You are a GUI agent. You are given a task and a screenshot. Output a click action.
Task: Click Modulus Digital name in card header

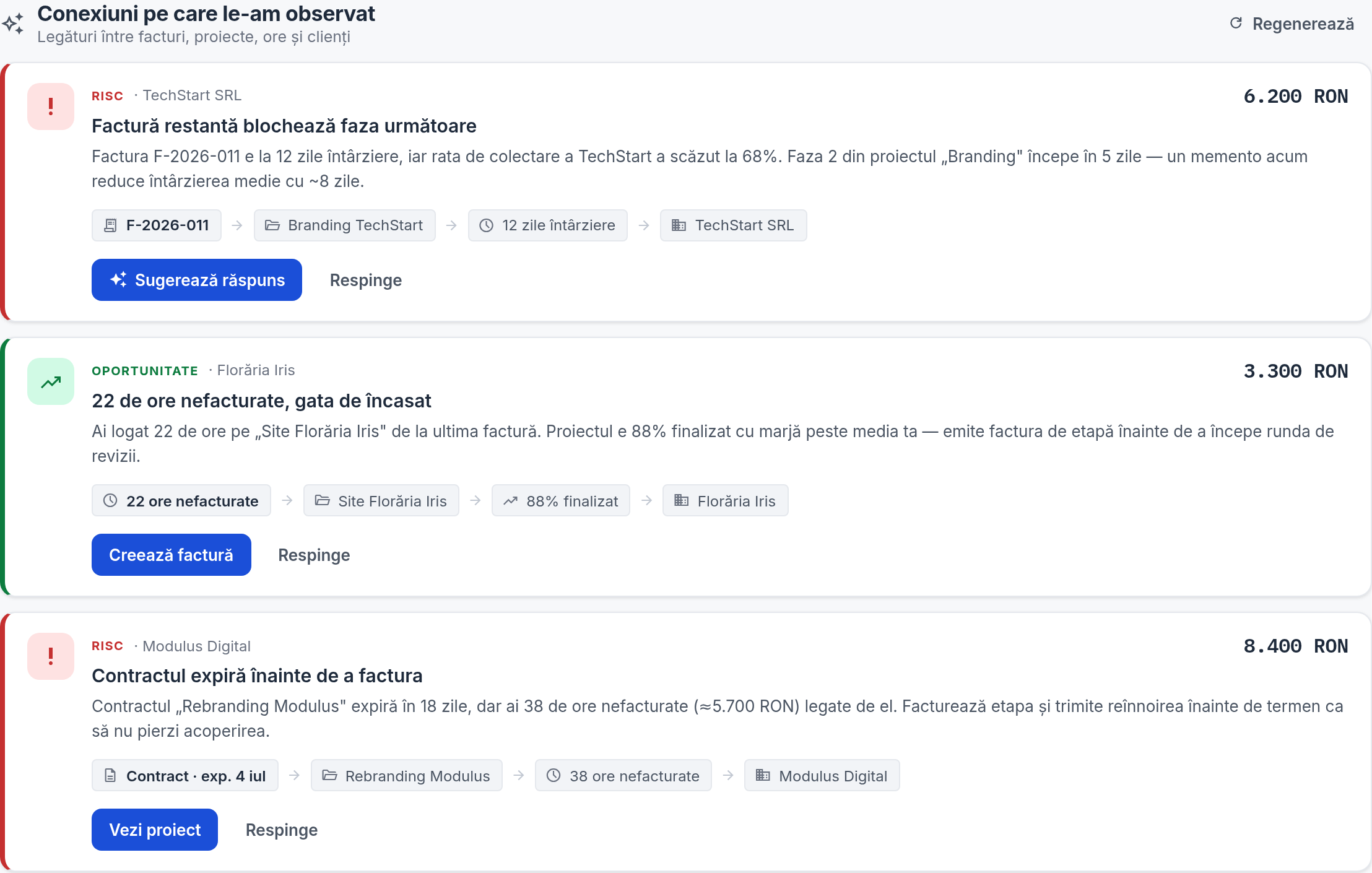coord(196,646)
